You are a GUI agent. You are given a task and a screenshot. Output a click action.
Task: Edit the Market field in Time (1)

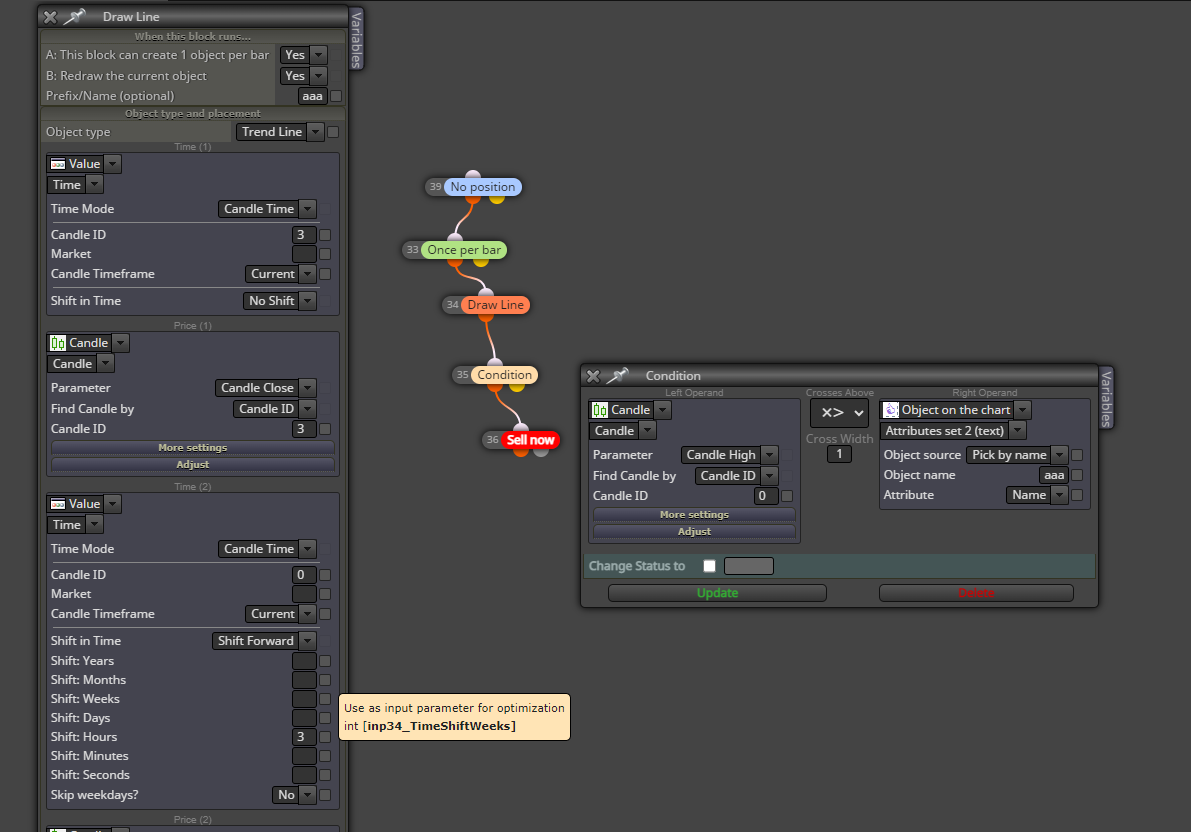[x=304, y=254]
